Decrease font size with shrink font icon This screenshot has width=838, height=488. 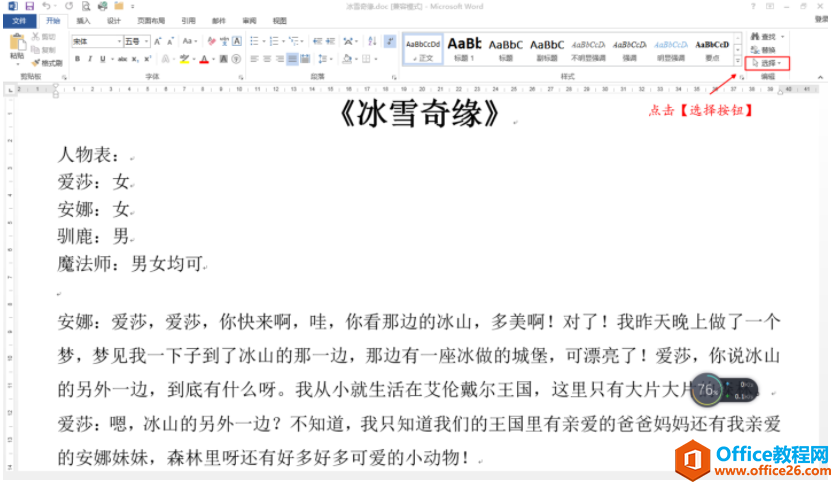point(170,41)
